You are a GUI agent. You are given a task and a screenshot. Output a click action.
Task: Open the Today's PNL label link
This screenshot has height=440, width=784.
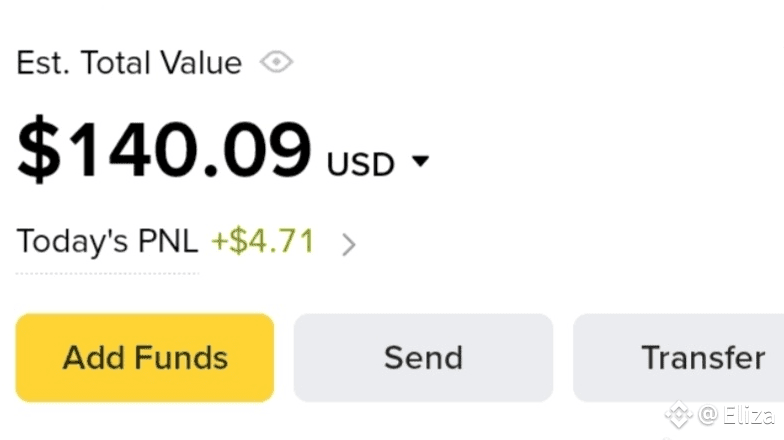click(107, 242)
